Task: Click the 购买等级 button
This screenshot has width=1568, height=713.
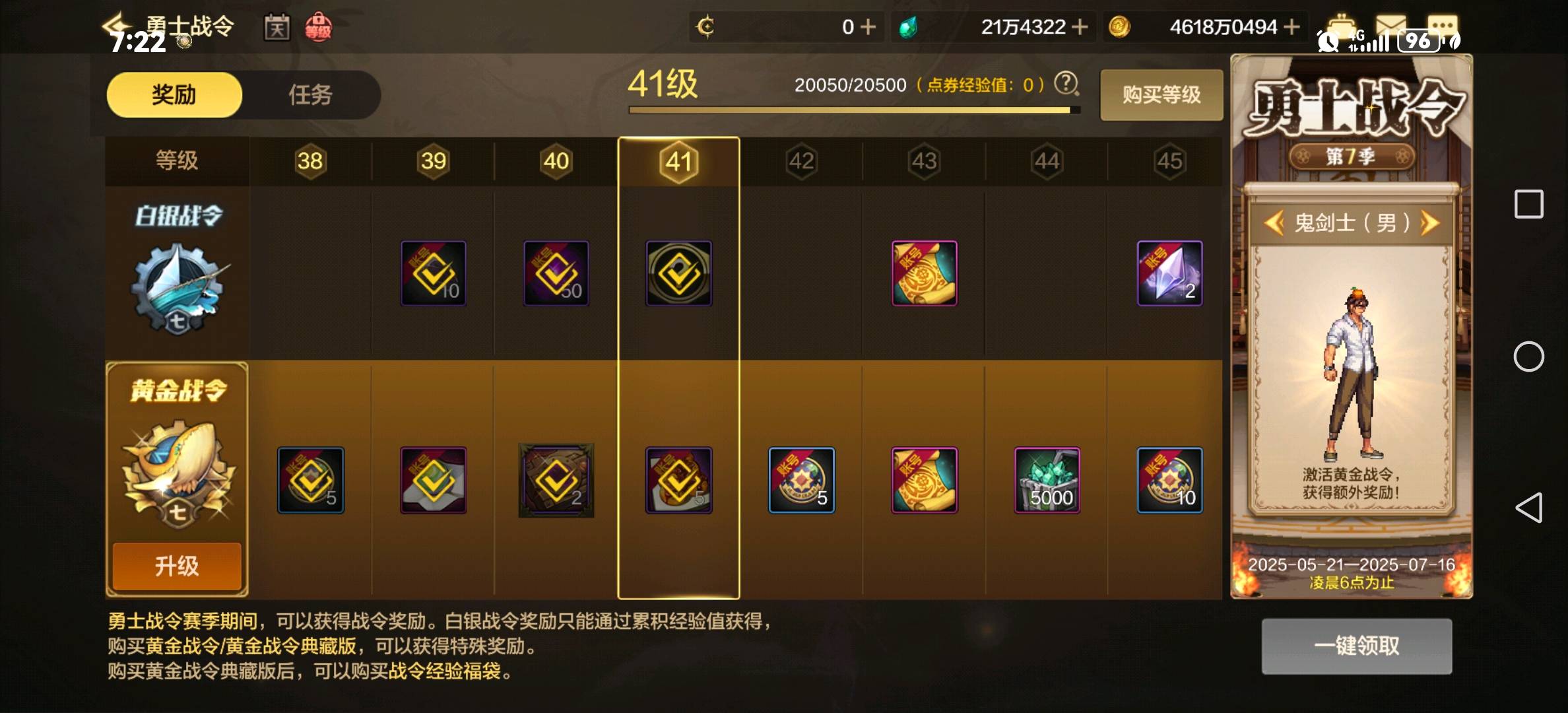Action: (x=1161, y=95)
